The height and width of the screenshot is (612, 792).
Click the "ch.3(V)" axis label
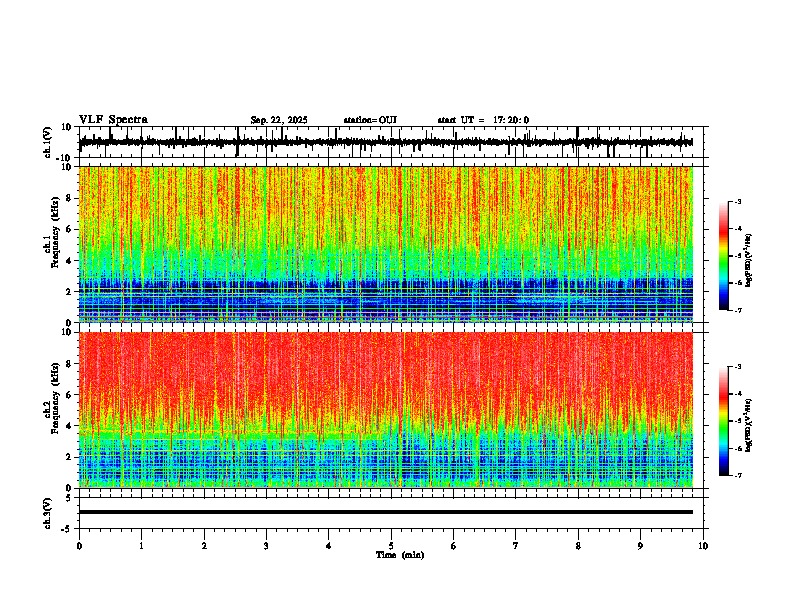coord(48,513)
